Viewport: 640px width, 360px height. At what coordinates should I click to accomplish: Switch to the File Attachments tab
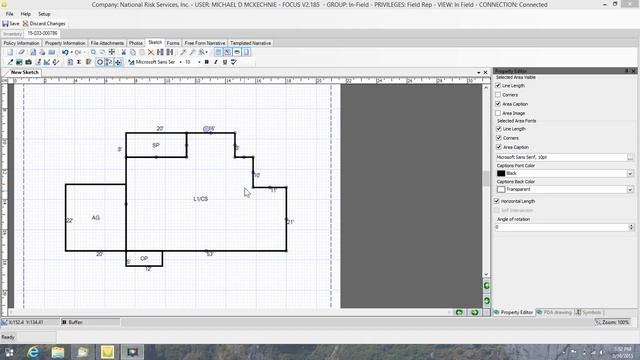pyautogui.click(x=107, y=43)
